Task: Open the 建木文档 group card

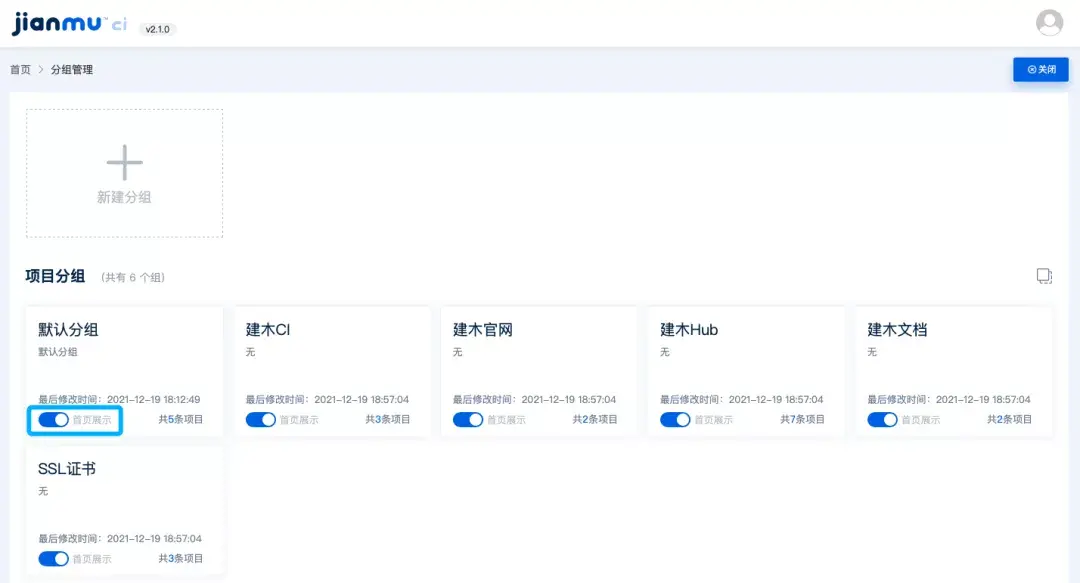Action: tap(953, 372)
